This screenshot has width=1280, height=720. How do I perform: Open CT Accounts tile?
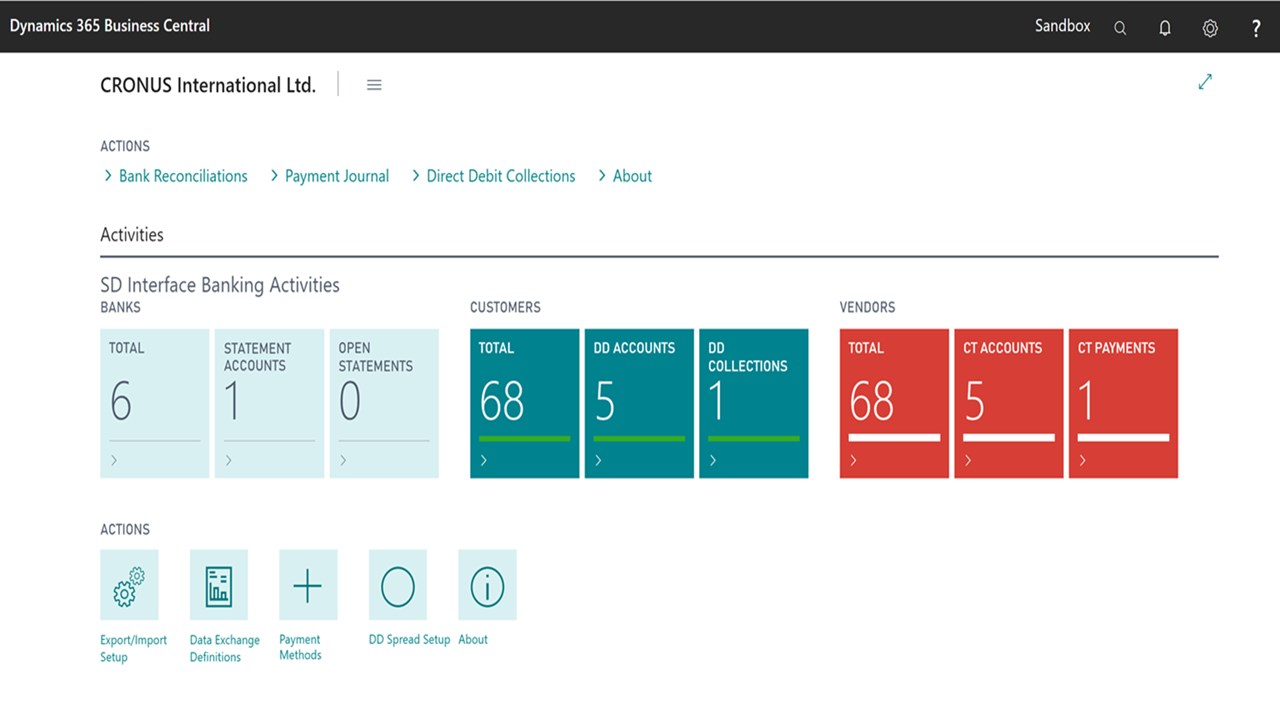point(1009,403)
